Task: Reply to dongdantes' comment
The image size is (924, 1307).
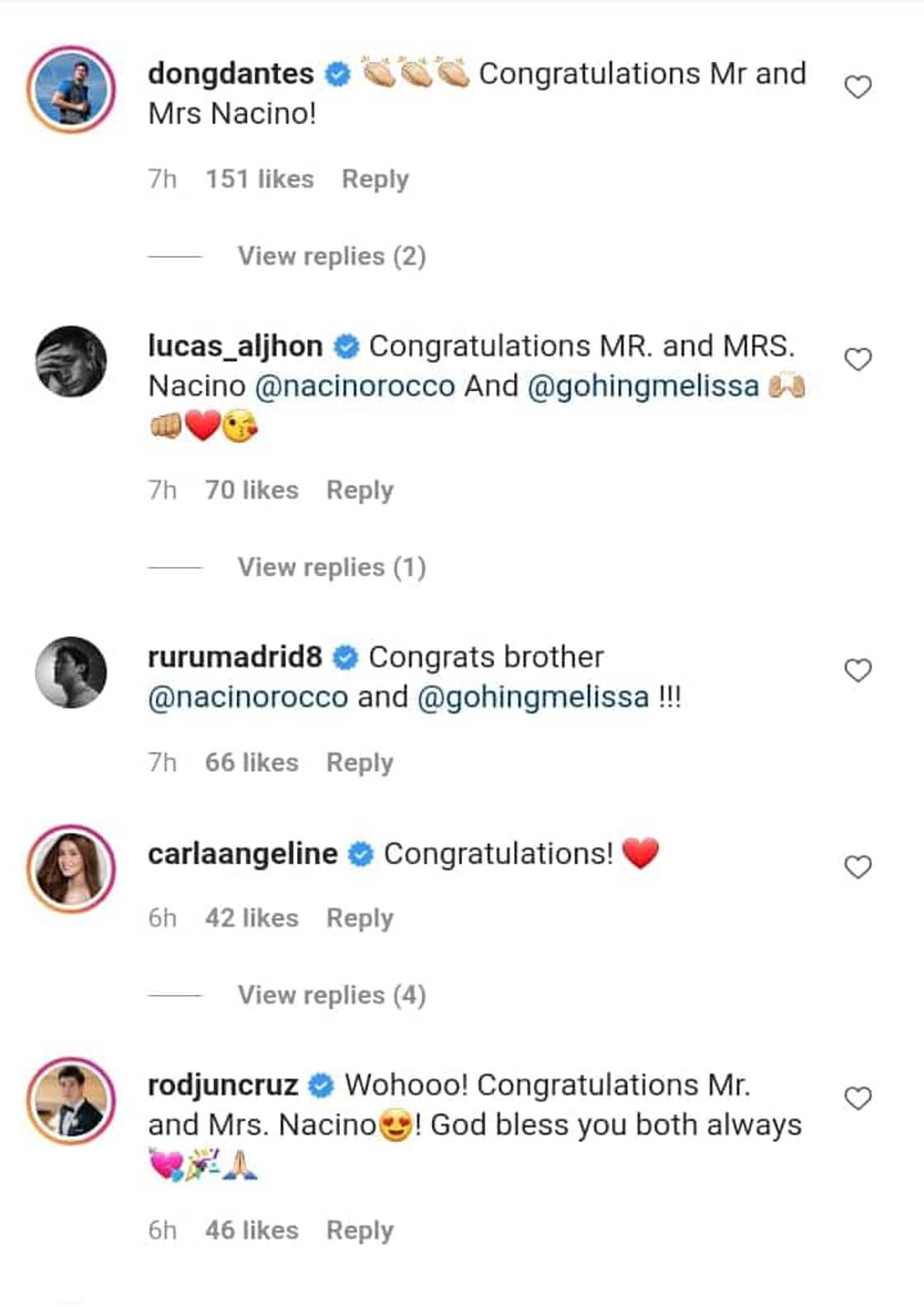Action: [375, 179]
